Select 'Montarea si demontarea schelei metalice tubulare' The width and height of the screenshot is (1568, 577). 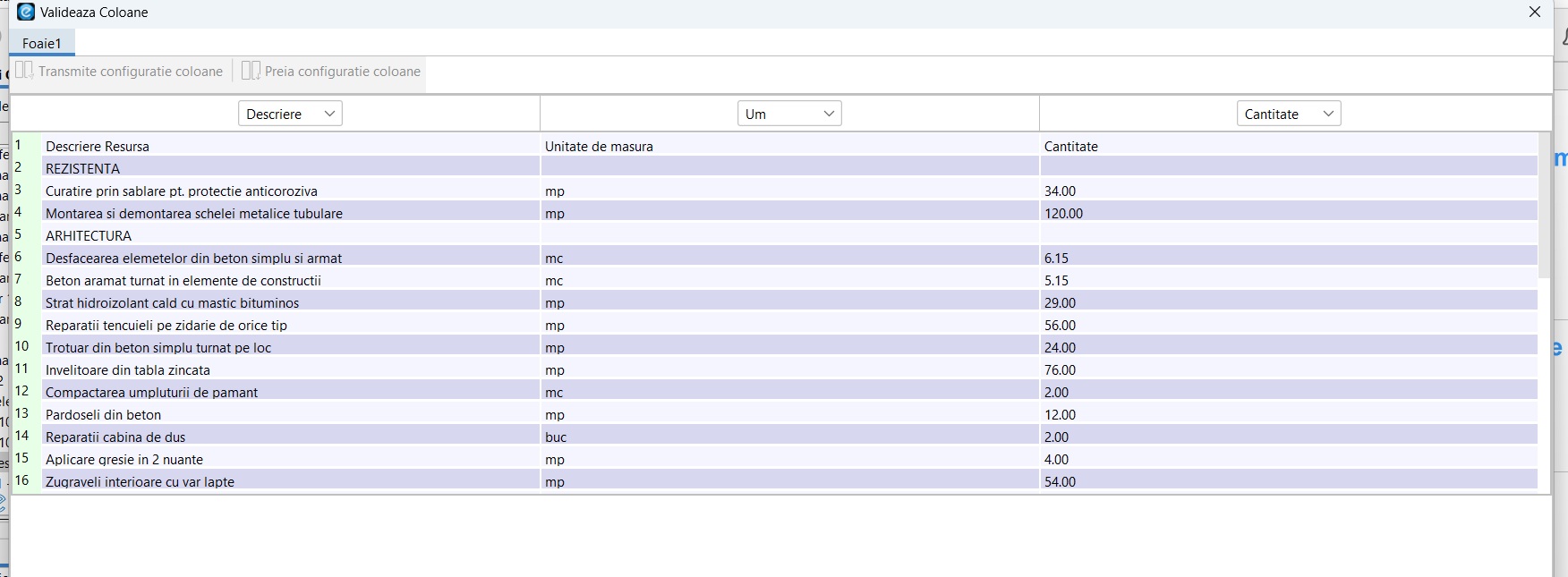click(x=291, y=213)
